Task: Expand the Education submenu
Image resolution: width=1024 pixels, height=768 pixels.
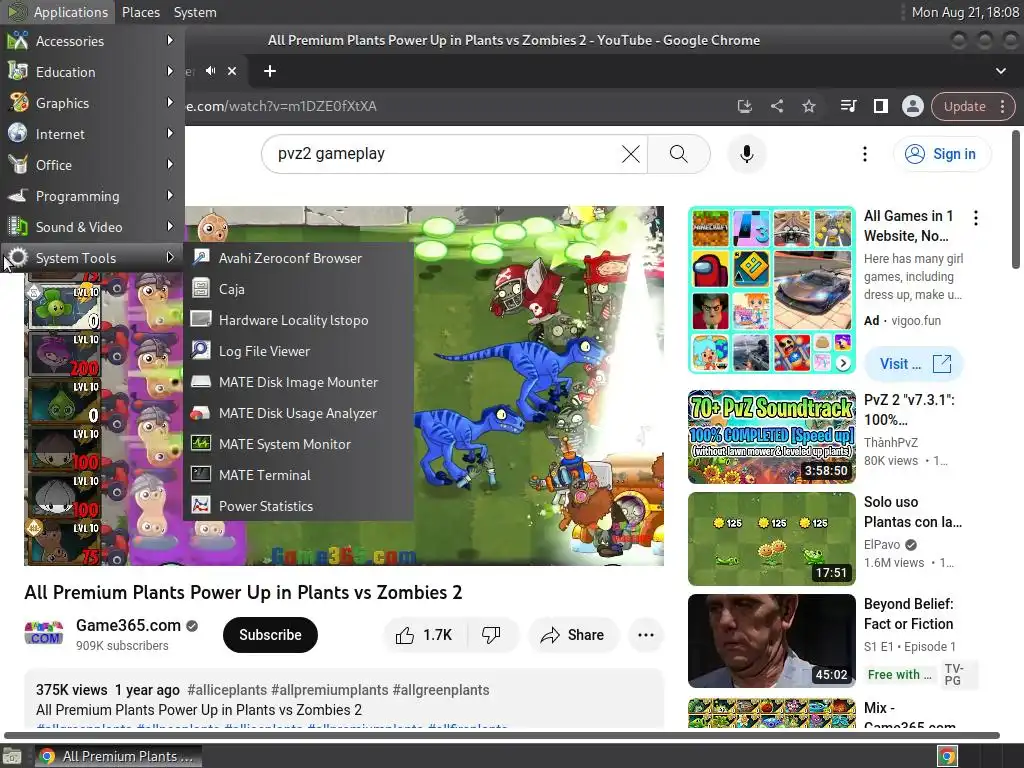Action: pos(91,72)
